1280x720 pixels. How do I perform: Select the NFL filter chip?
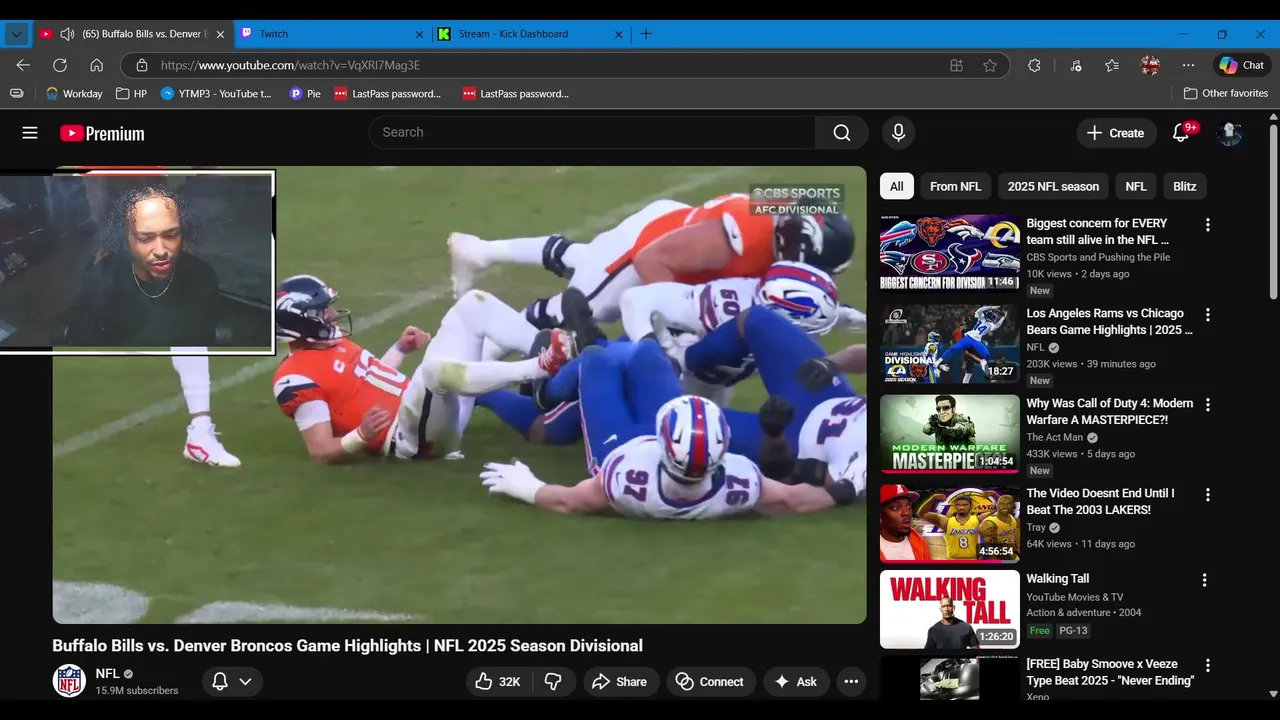pyautogui.click(x=1136, y=186)
